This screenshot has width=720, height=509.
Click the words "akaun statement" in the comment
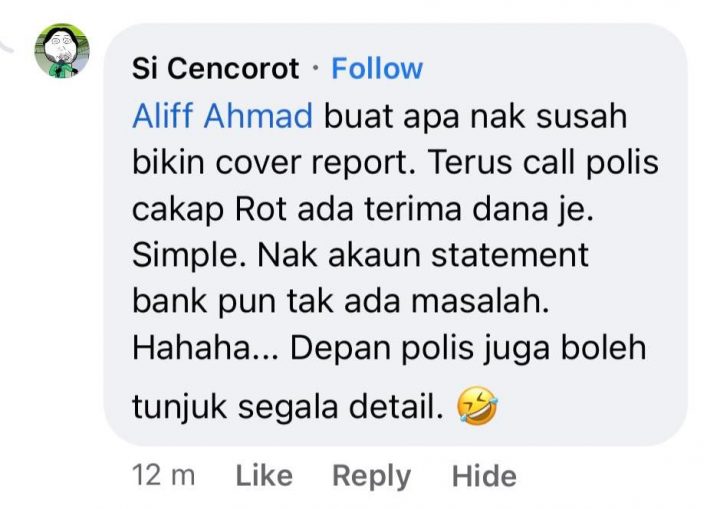tap(458, 255)
